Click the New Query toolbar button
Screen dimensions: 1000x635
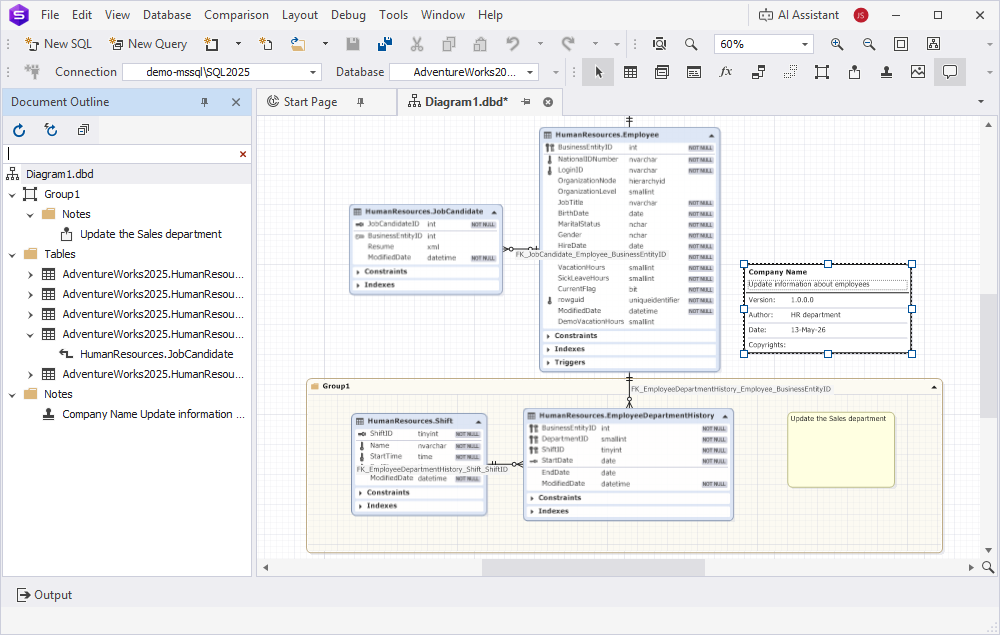[148, 44]
